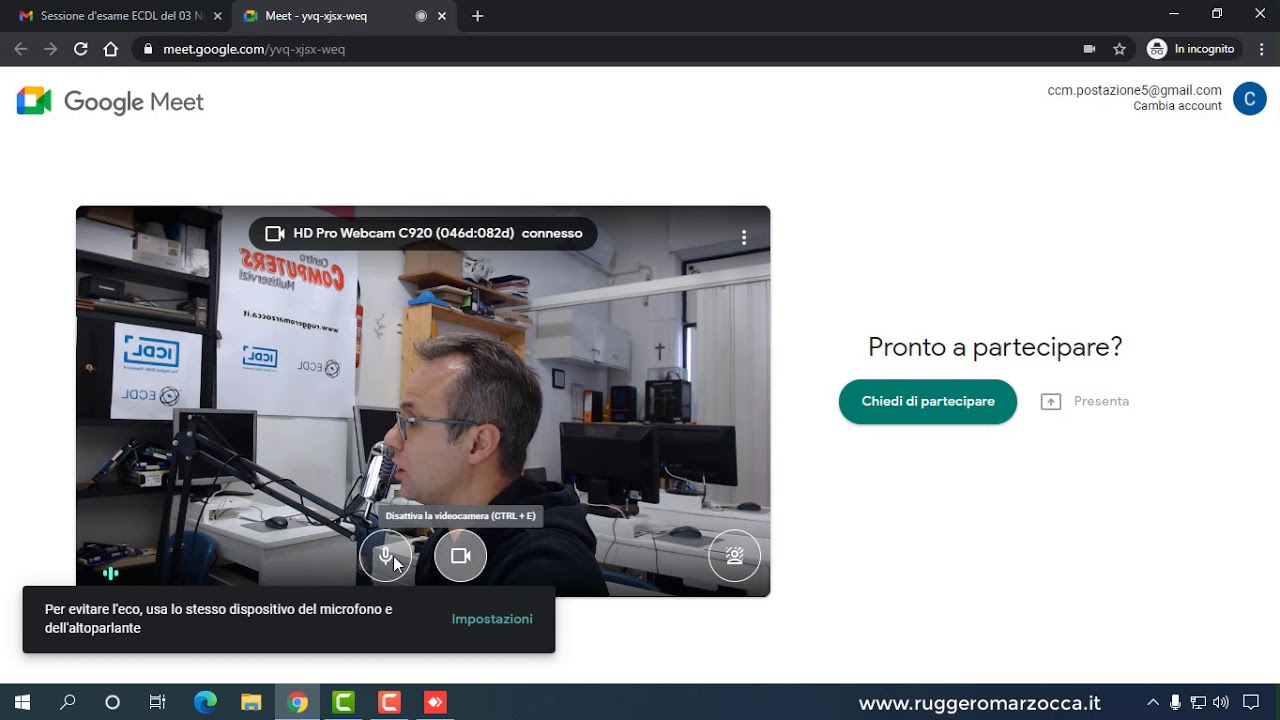Image resolution: width=1280 pixels, height=720 pixels.
Task: Open the account avatar with letter C
Action: click(x=1250, y=99)
